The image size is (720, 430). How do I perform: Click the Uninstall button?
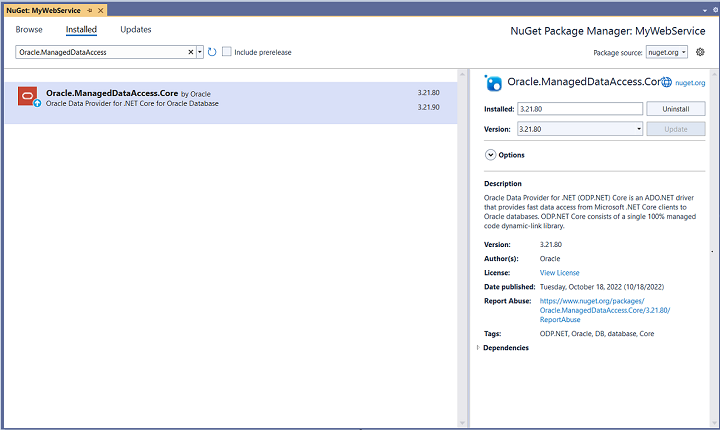point(675,109)
